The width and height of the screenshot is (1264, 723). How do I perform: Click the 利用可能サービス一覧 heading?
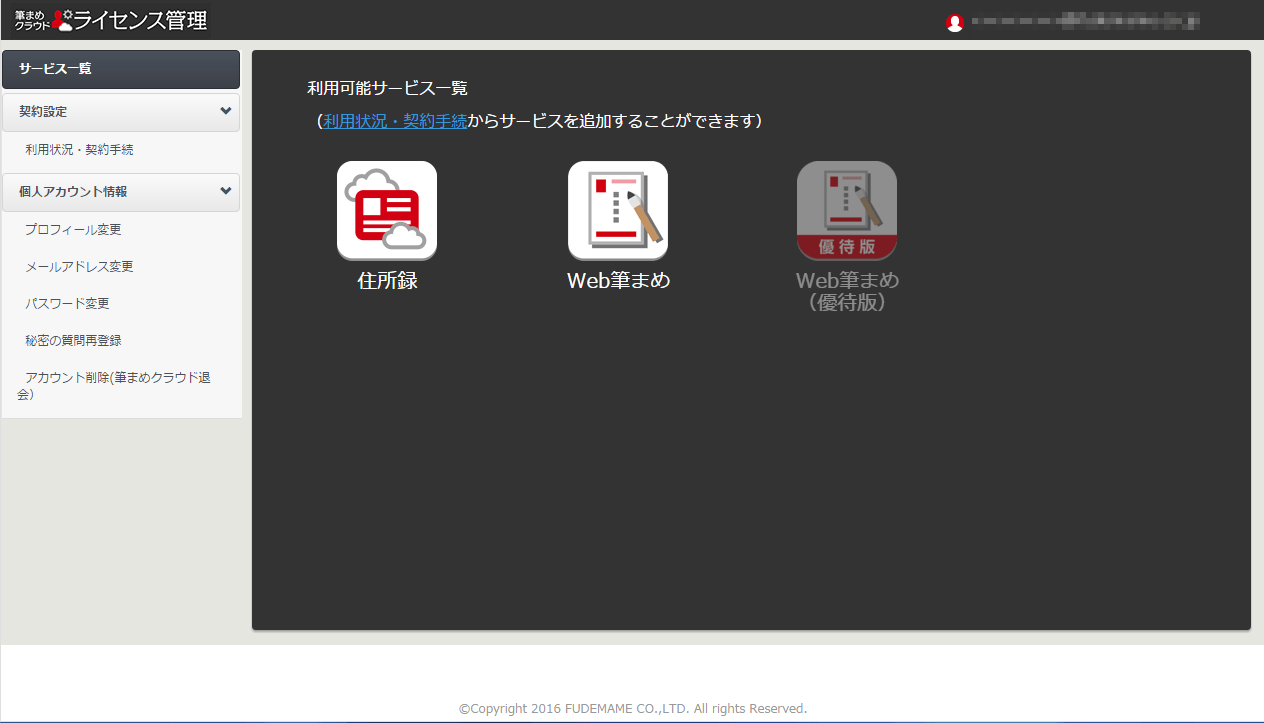click(x=387, y=88)
